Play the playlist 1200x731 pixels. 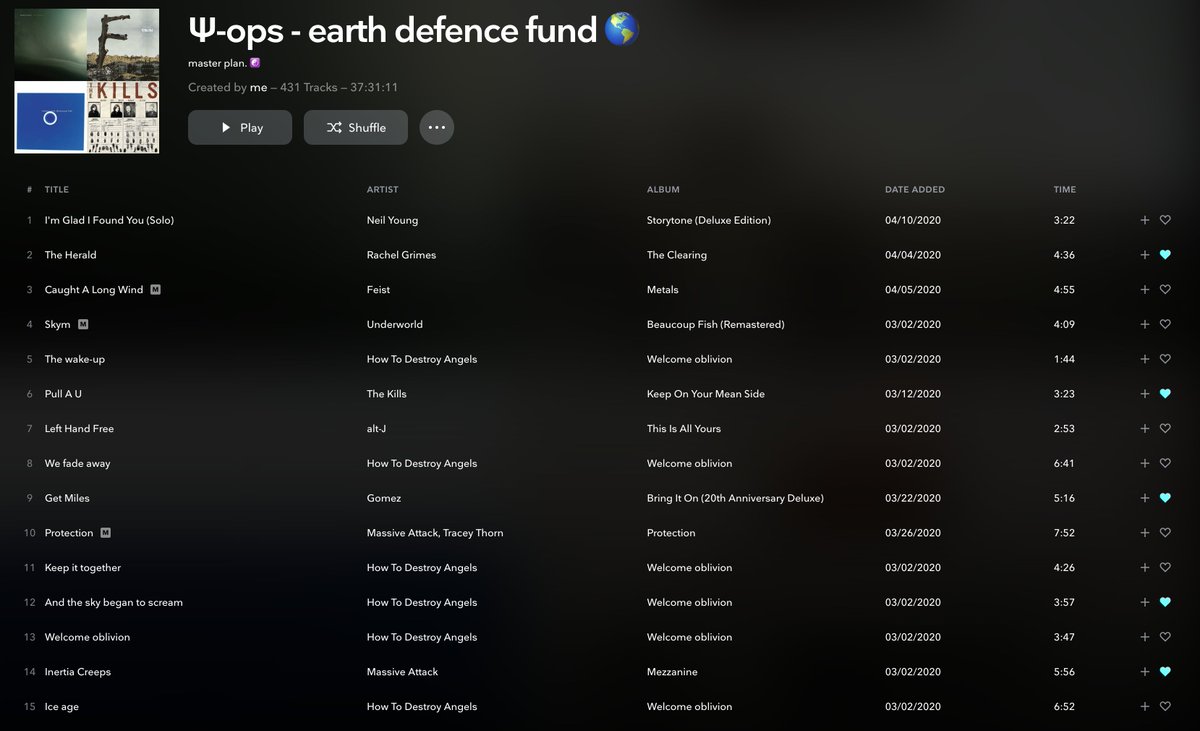click(x=240, y=128)
